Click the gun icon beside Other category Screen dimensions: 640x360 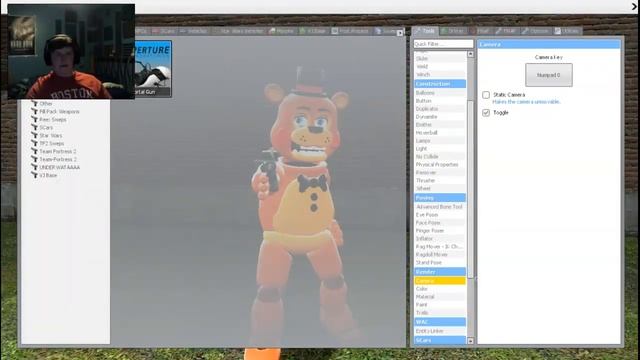[x=35, y=104]
